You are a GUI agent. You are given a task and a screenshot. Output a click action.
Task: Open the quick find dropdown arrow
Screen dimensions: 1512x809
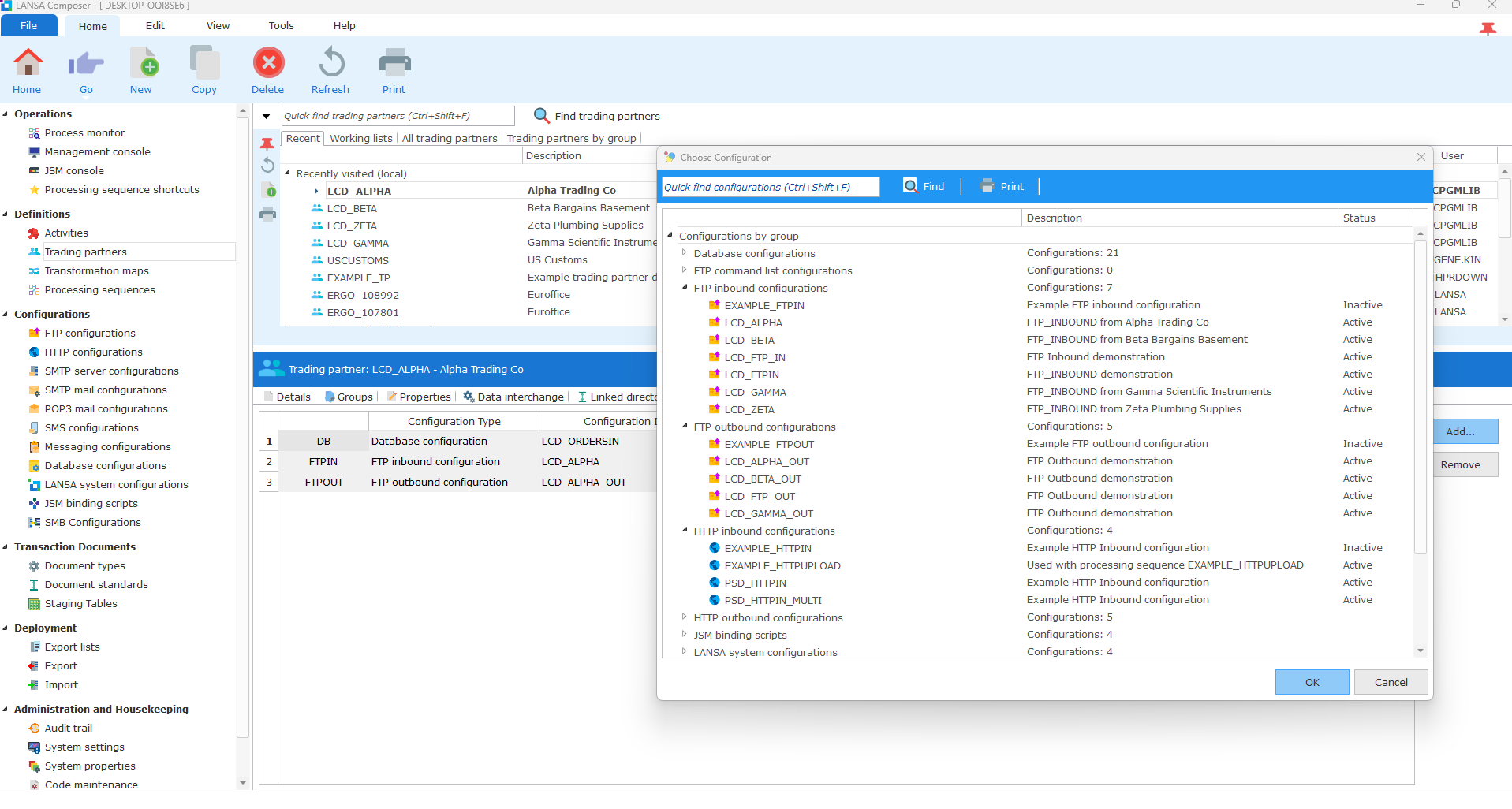267,116
